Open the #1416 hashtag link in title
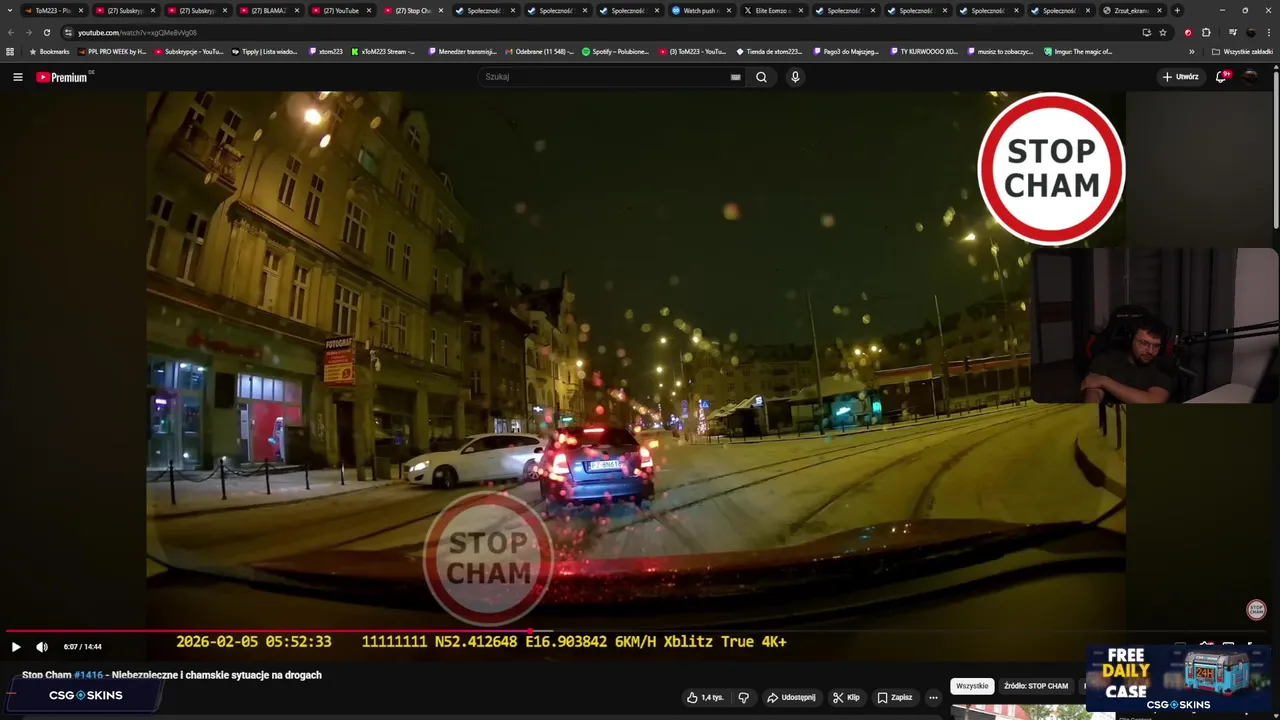This screenshot has width=1280, height=720. click(x=88, y=675)
